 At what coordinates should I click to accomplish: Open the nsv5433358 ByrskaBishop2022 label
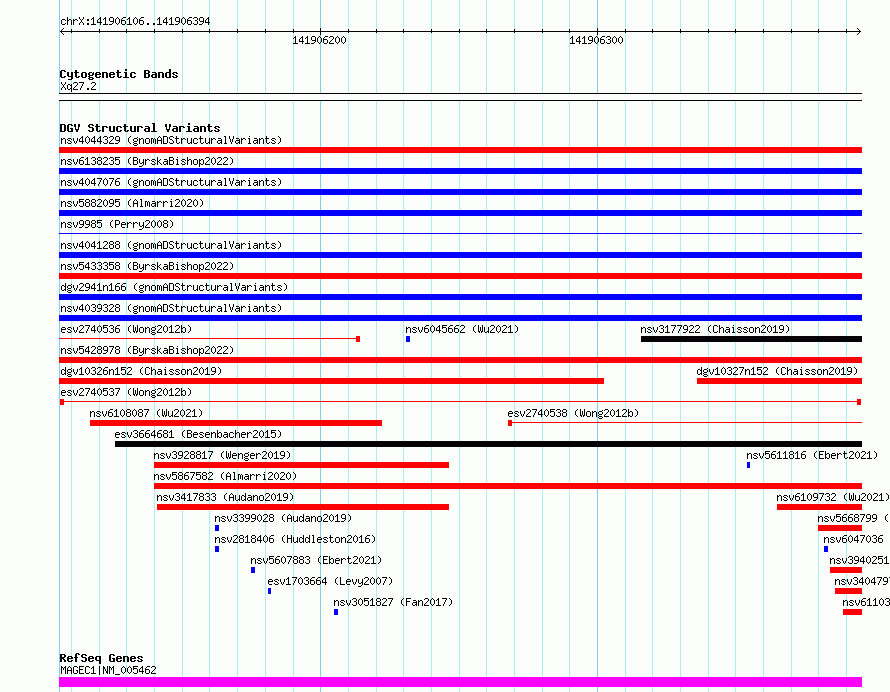[147, 266]
